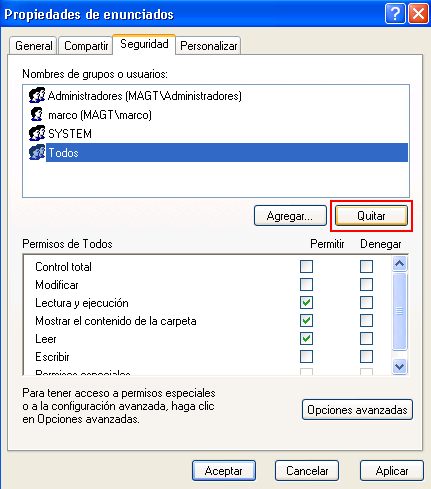431x489 pixels.
Task: Click the permissions scrollbar thumb
Action: (399, 311)
